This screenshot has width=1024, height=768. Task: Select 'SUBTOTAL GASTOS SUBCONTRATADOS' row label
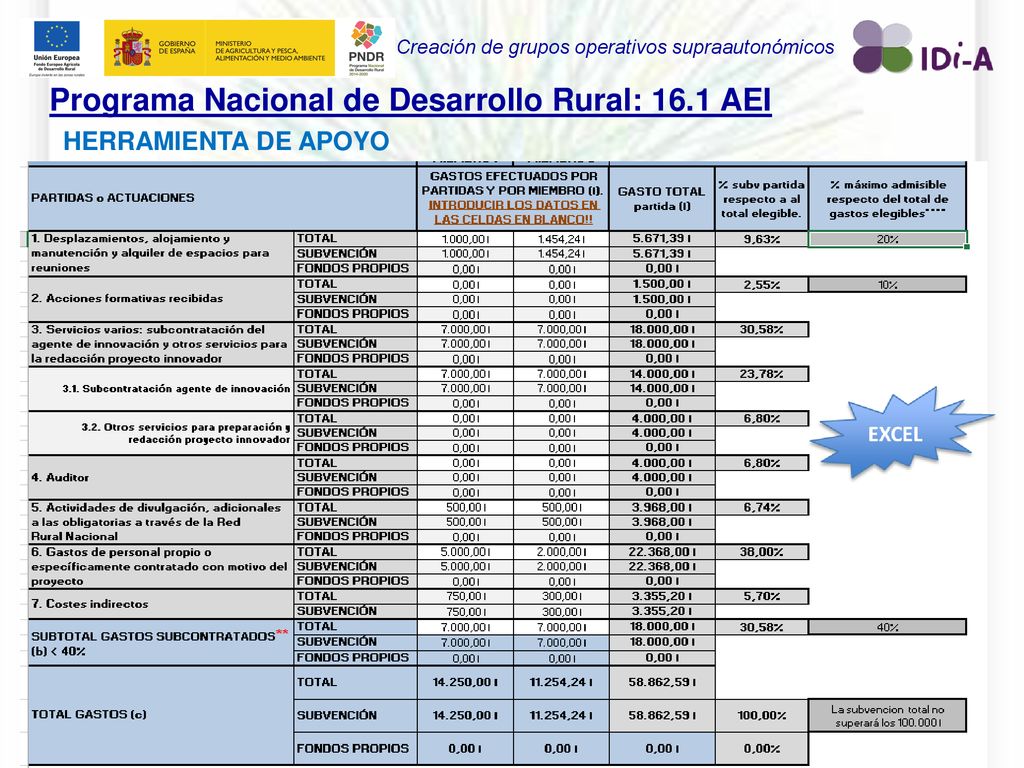click(x=160, y=643)
